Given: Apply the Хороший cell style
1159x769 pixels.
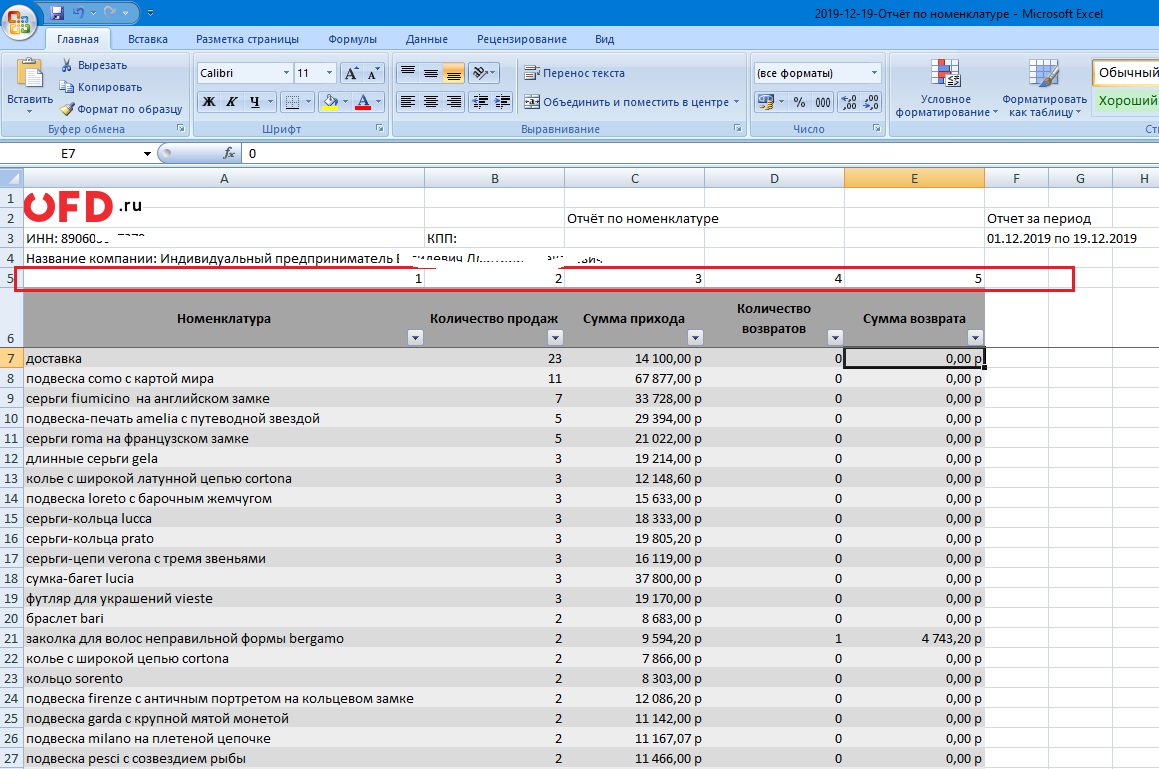Looking at the screenshot, I should (1126, 101).
